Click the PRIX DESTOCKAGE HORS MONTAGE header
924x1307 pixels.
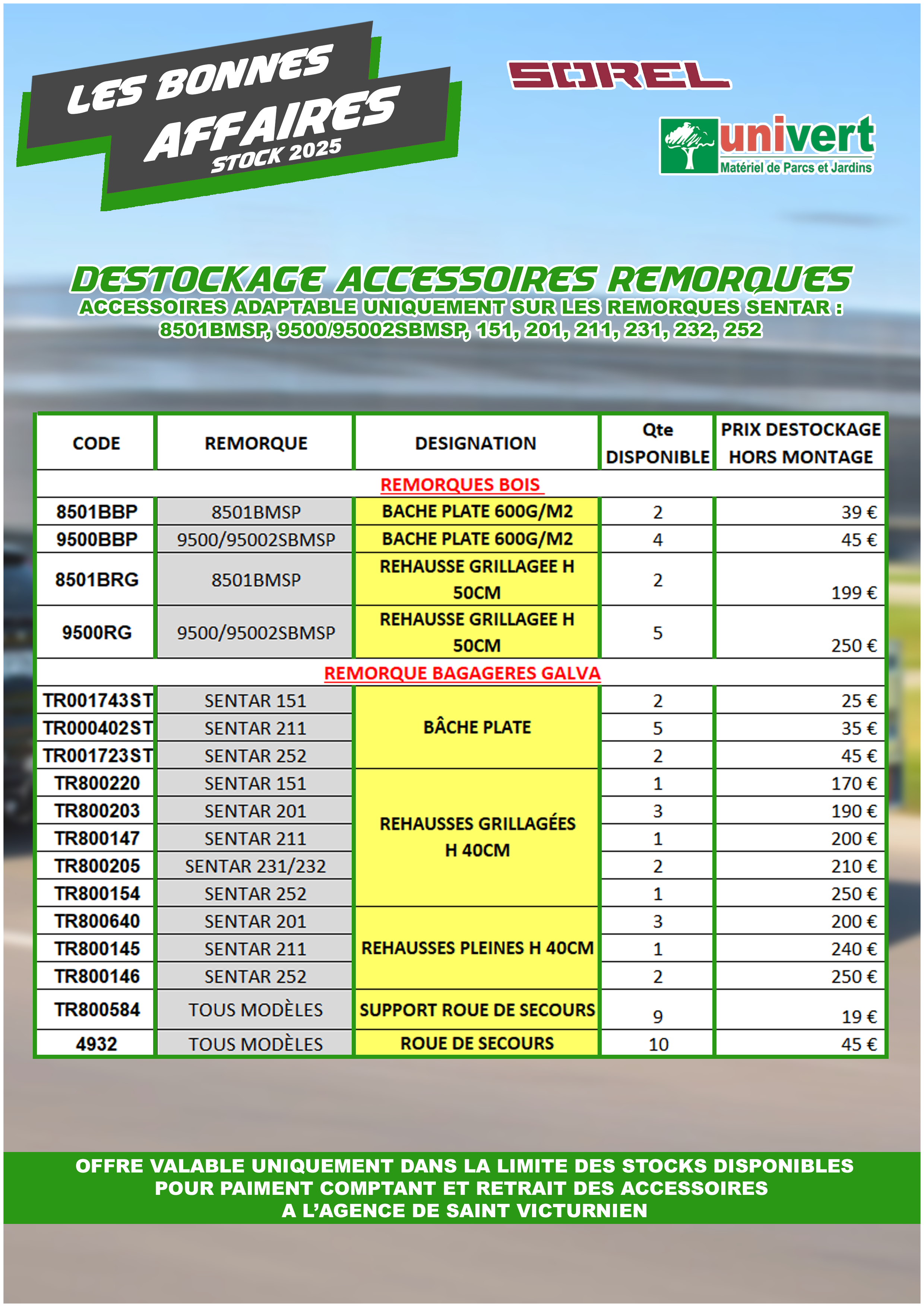click(x=800, y=443)
